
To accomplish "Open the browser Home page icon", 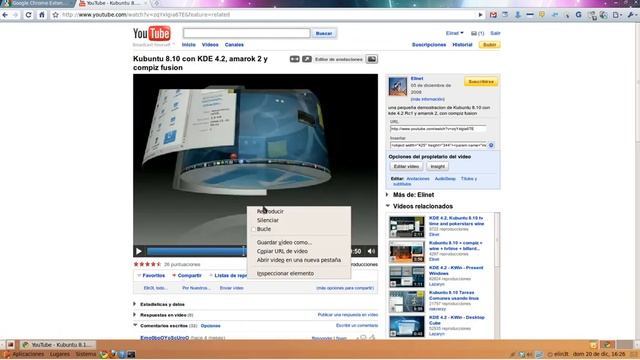I will point(42,15).
